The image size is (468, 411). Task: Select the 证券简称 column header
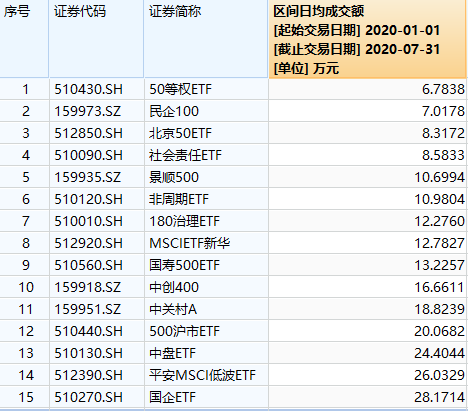206,39
